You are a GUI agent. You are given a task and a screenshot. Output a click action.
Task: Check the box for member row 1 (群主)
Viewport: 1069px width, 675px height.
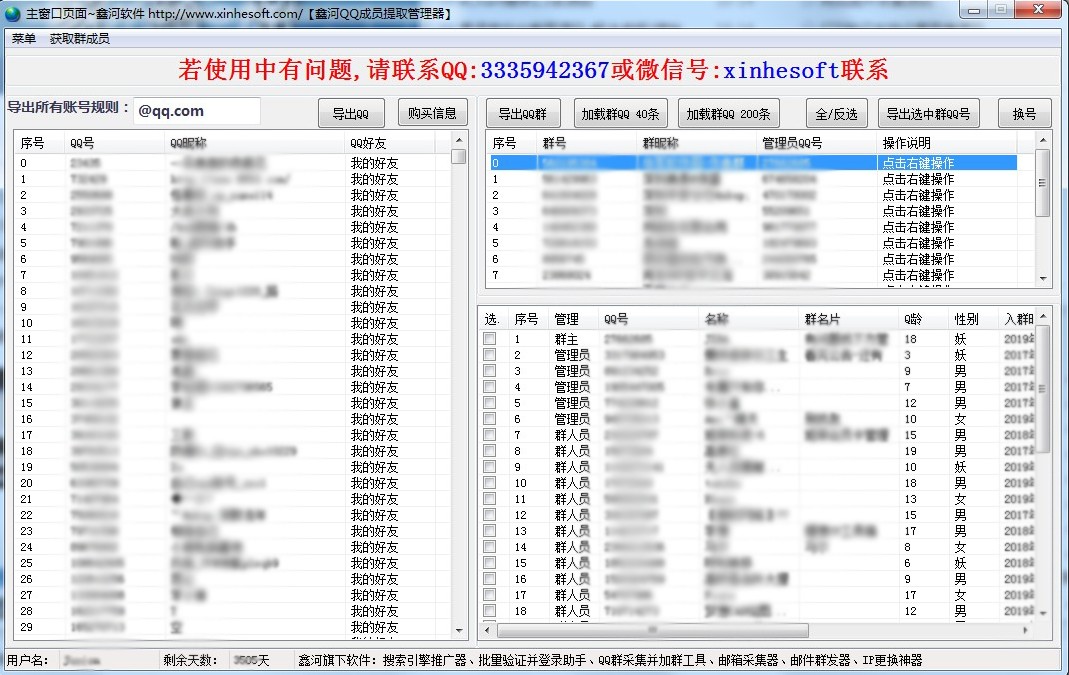point(490,339)
